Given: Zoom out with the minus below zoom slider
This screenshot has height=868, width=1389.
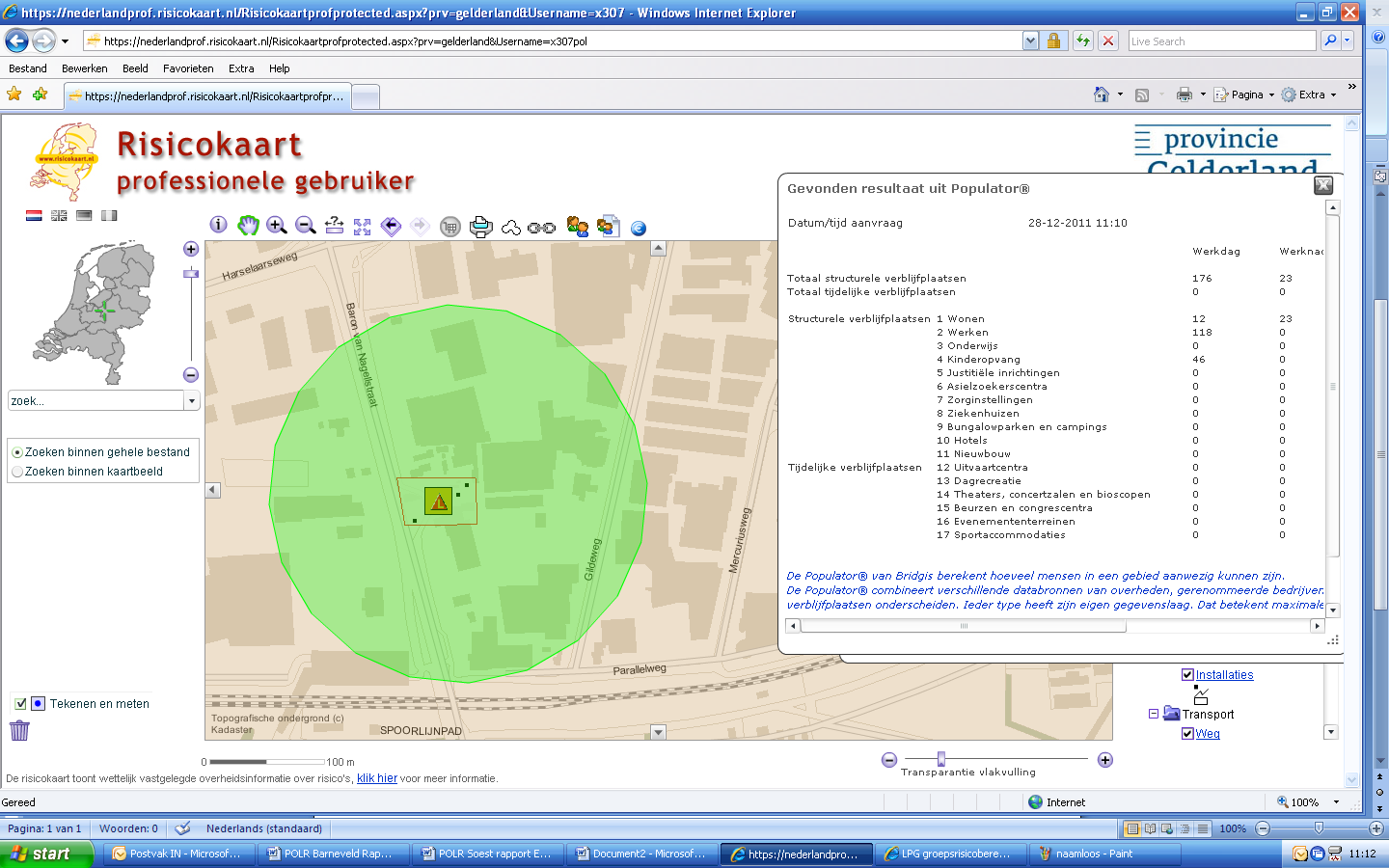Looking at the screenshot, I should (191, 374).
